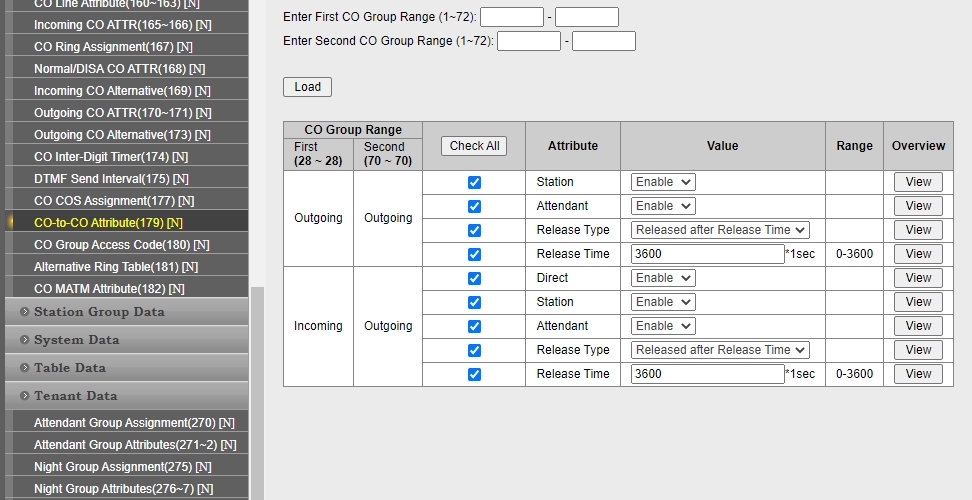Expand the Station Group Data section

[99, 312]
